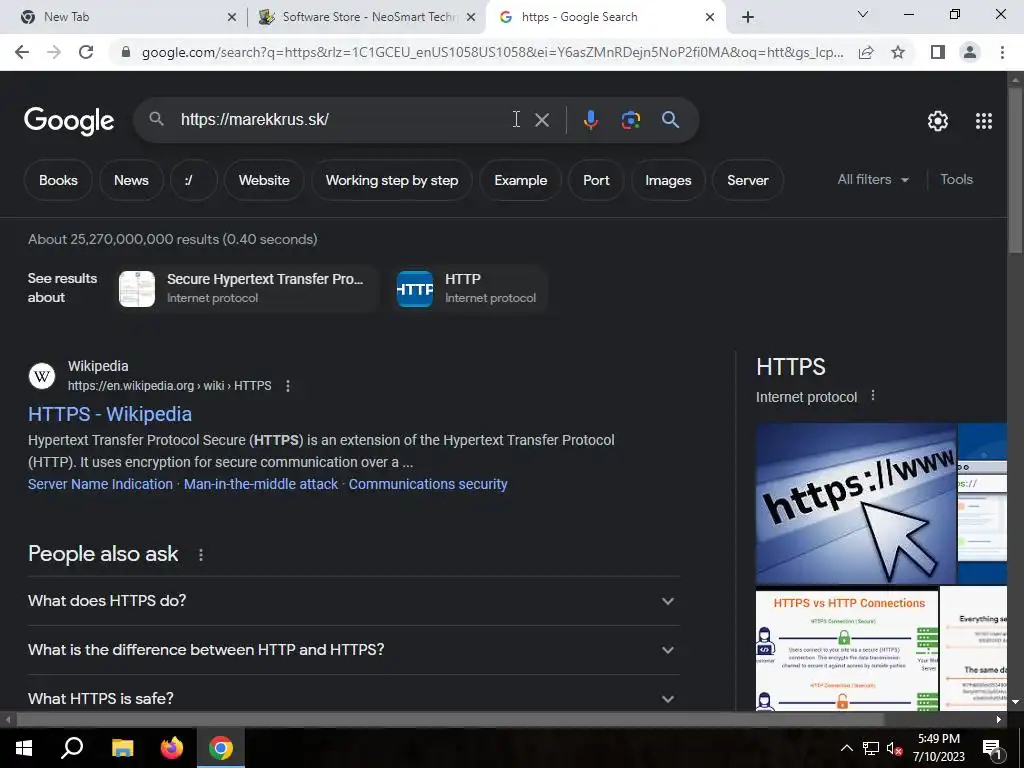Screen dimensions: 1024x768
Task: Open Windows Start menu
Action: click(24, 748)
